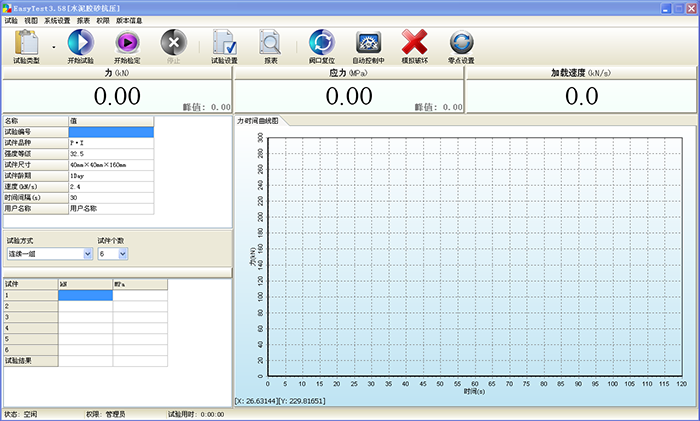
Task: Click the 模拟破坏 red X icon
Action: 414,42
